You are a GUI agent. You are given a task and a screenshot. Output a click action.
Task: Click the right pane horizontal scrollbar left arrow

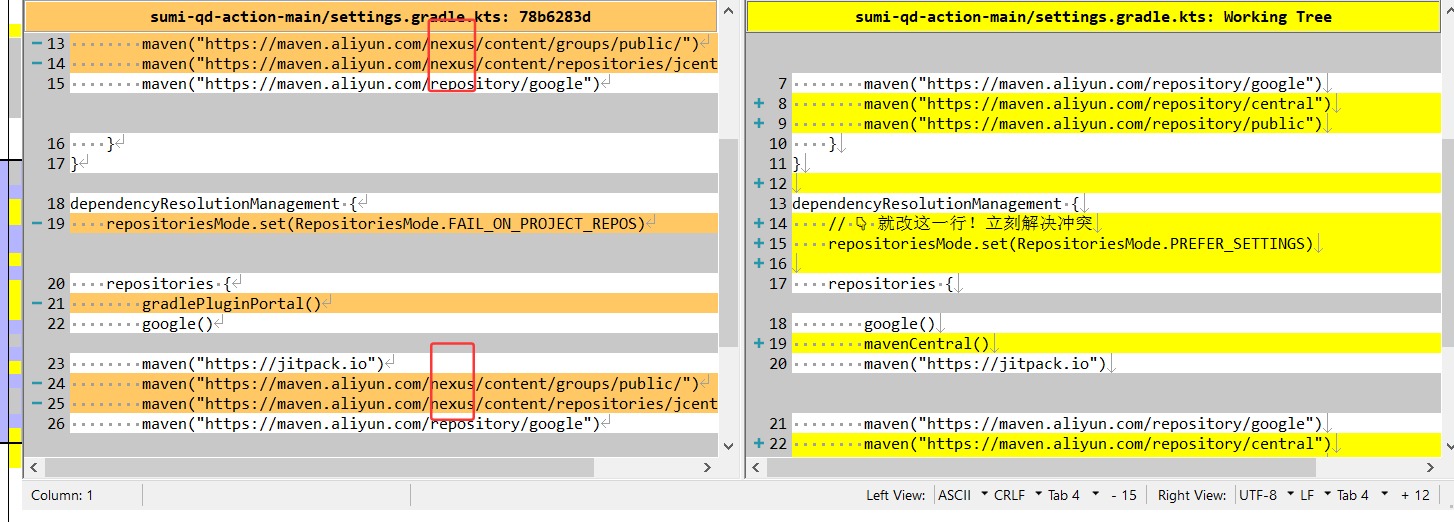point(756,467)
